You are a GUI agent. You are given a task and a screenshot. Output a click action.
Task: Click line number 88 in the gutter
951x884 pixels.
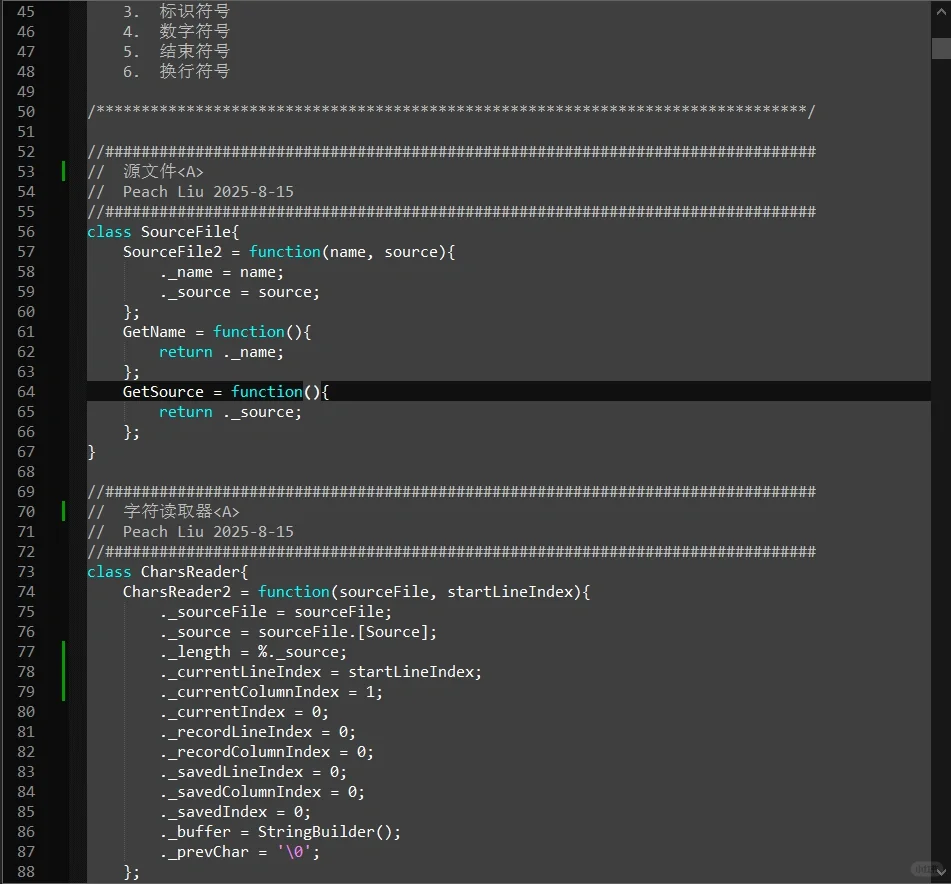(26, 872)
